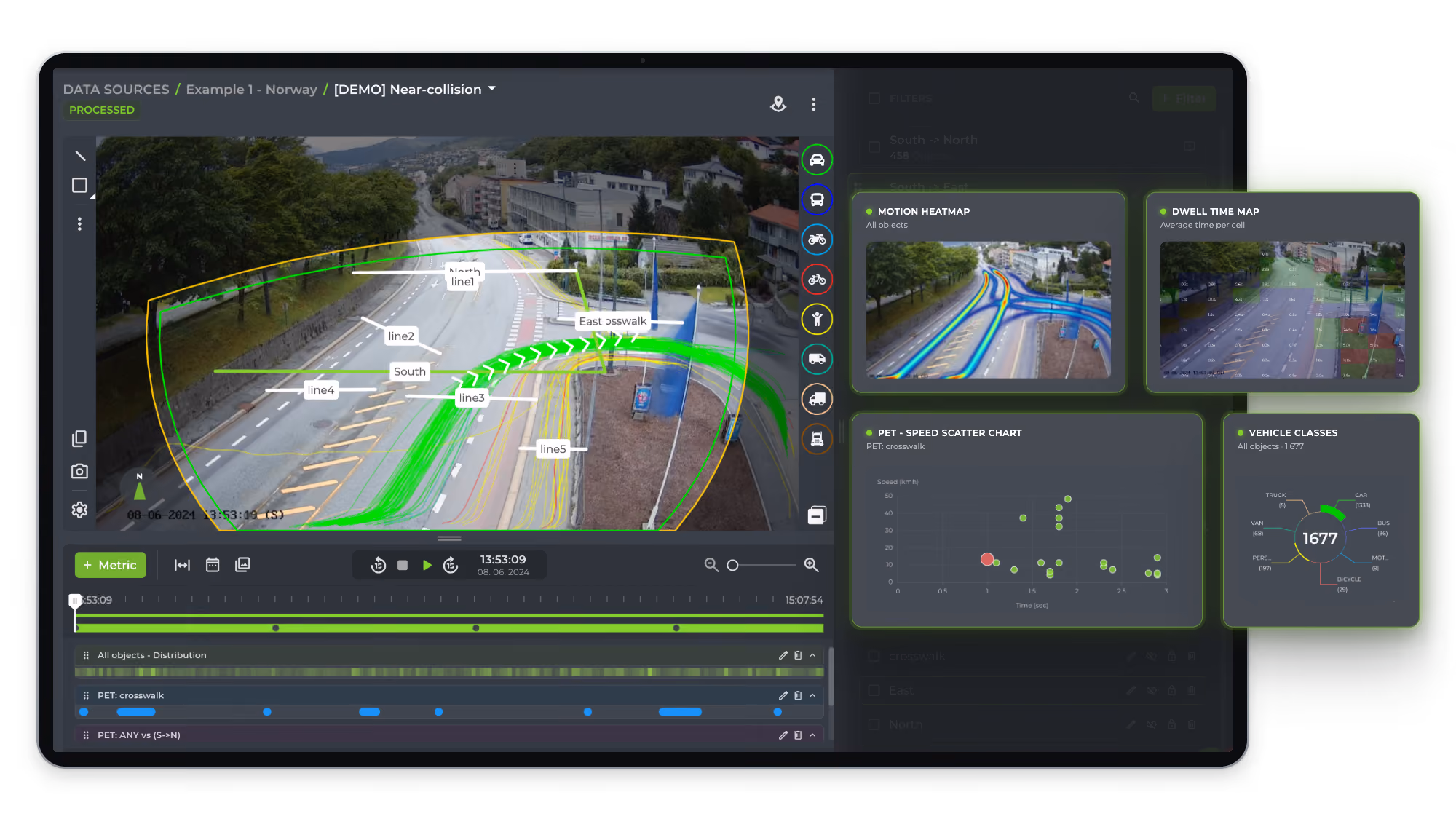The image size is (1456, 819).
Task: Take a snapshot with the camera icon
Action: tap(79, 472)
